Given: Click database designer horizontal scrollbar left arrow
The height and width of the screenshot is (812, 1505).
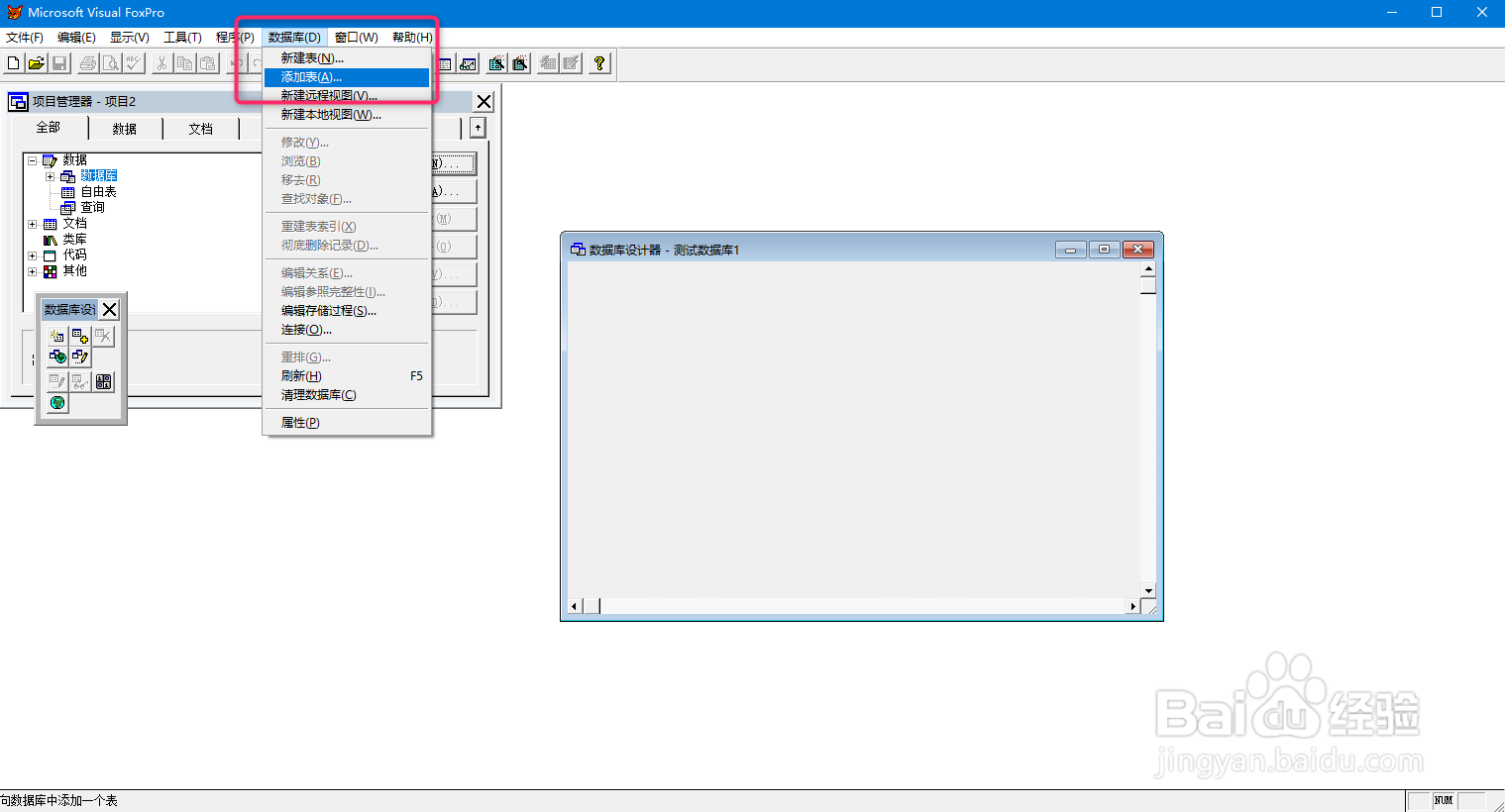Looking at the screenshot, I should point(575,606).
